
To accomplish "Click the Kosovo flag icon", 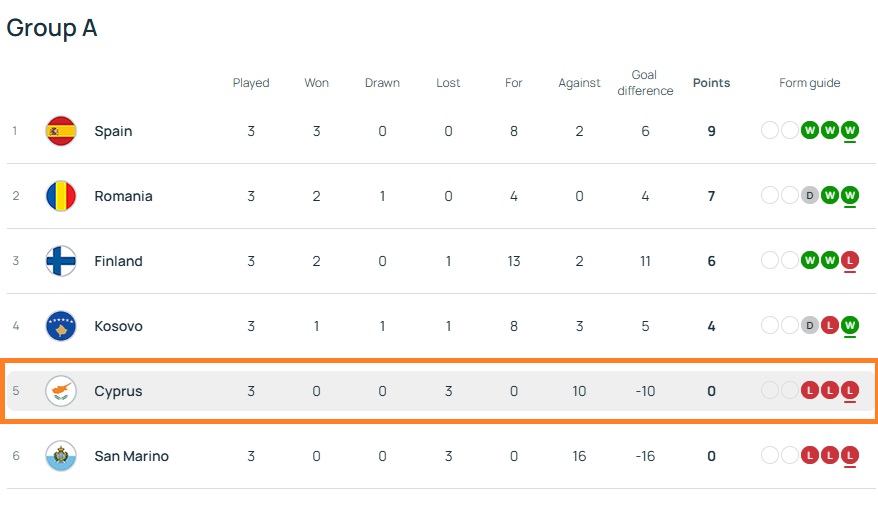I will (x=61, y=326).
